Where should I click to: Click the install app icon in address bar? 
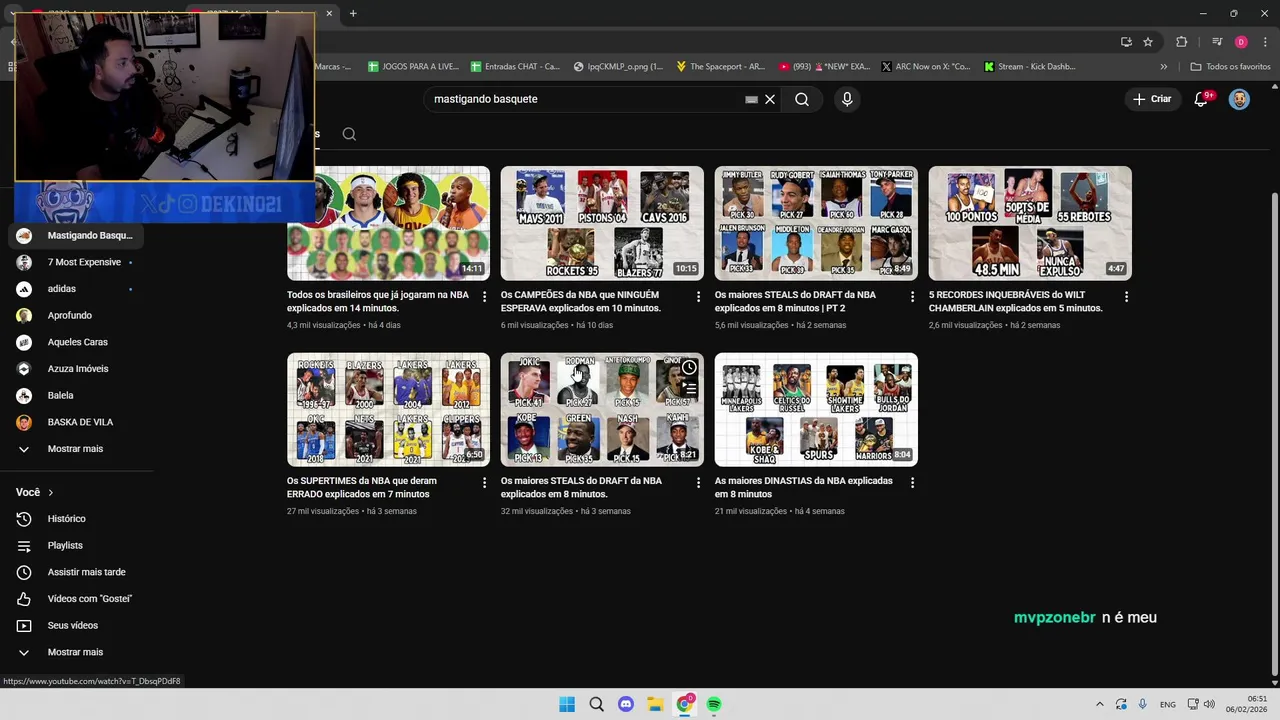point(1126,42)
